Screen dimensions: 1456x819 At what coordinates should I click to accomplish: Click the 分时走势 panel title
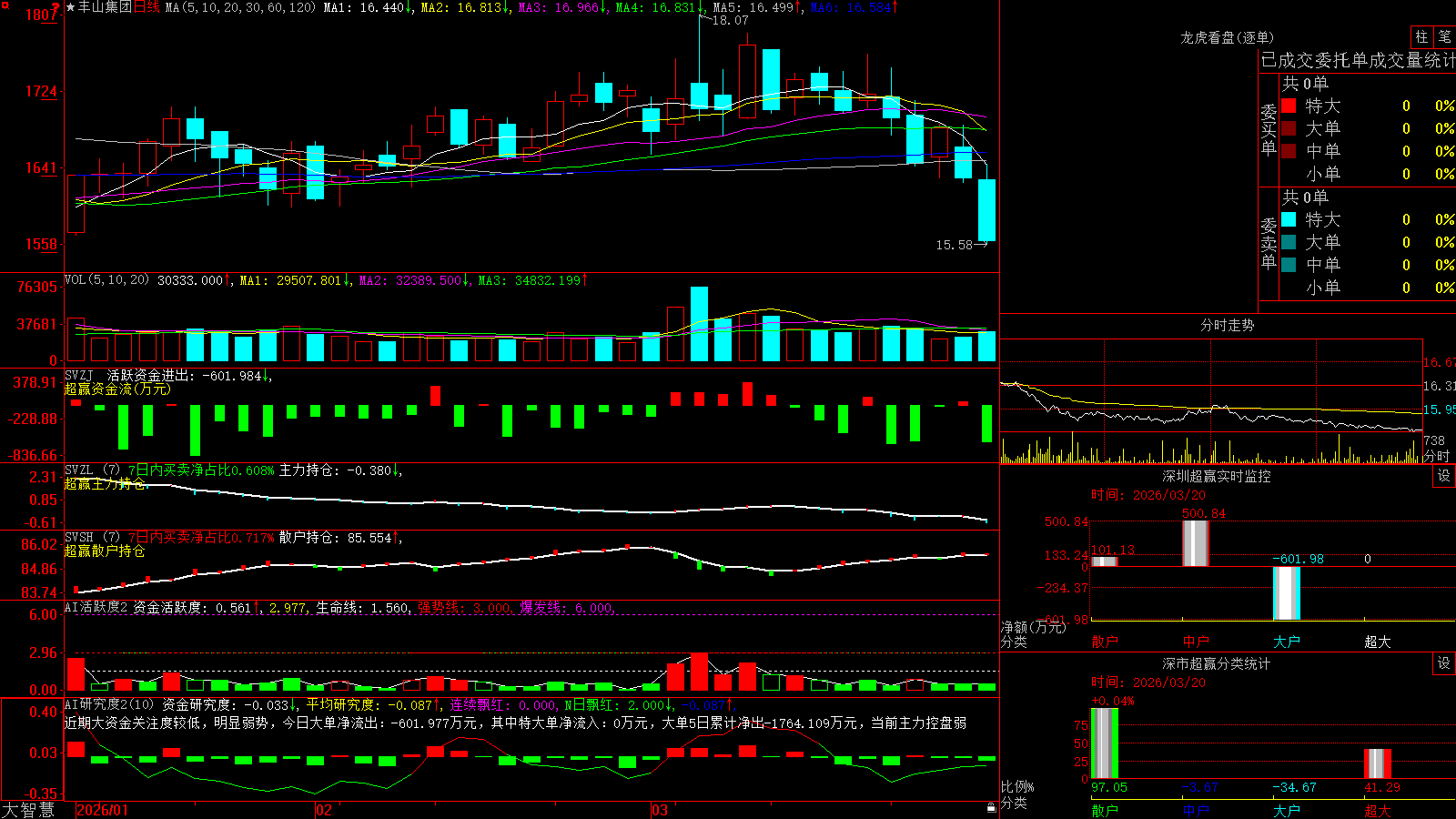click(x=1227, y=325)
